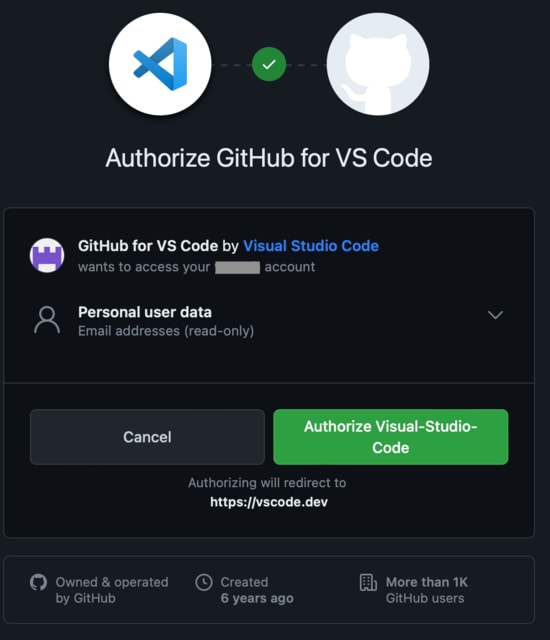Screen dimensions: 550x640
Task: Expand the Personal user data chevron
Action: pos(495,315)
